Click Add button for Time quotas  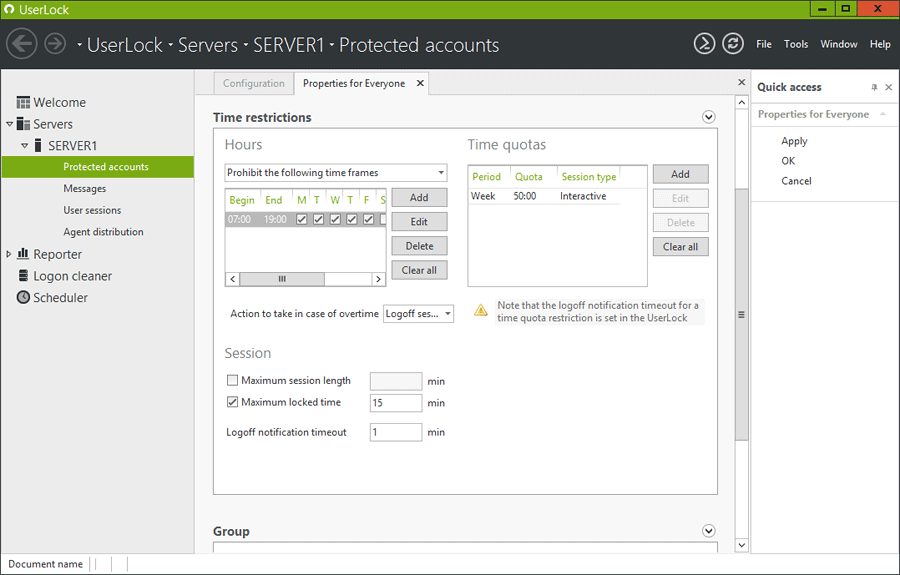click(x=680, y=174)
